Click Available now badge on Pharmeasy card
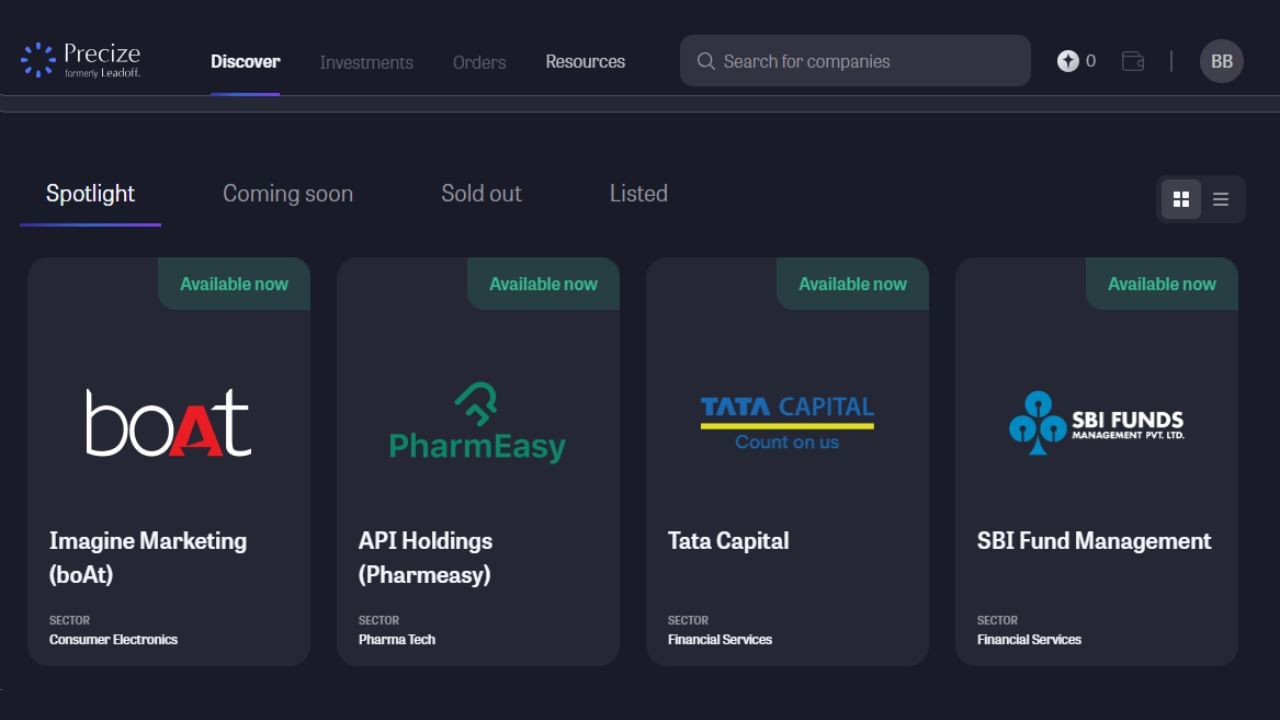 coord(543,284)
